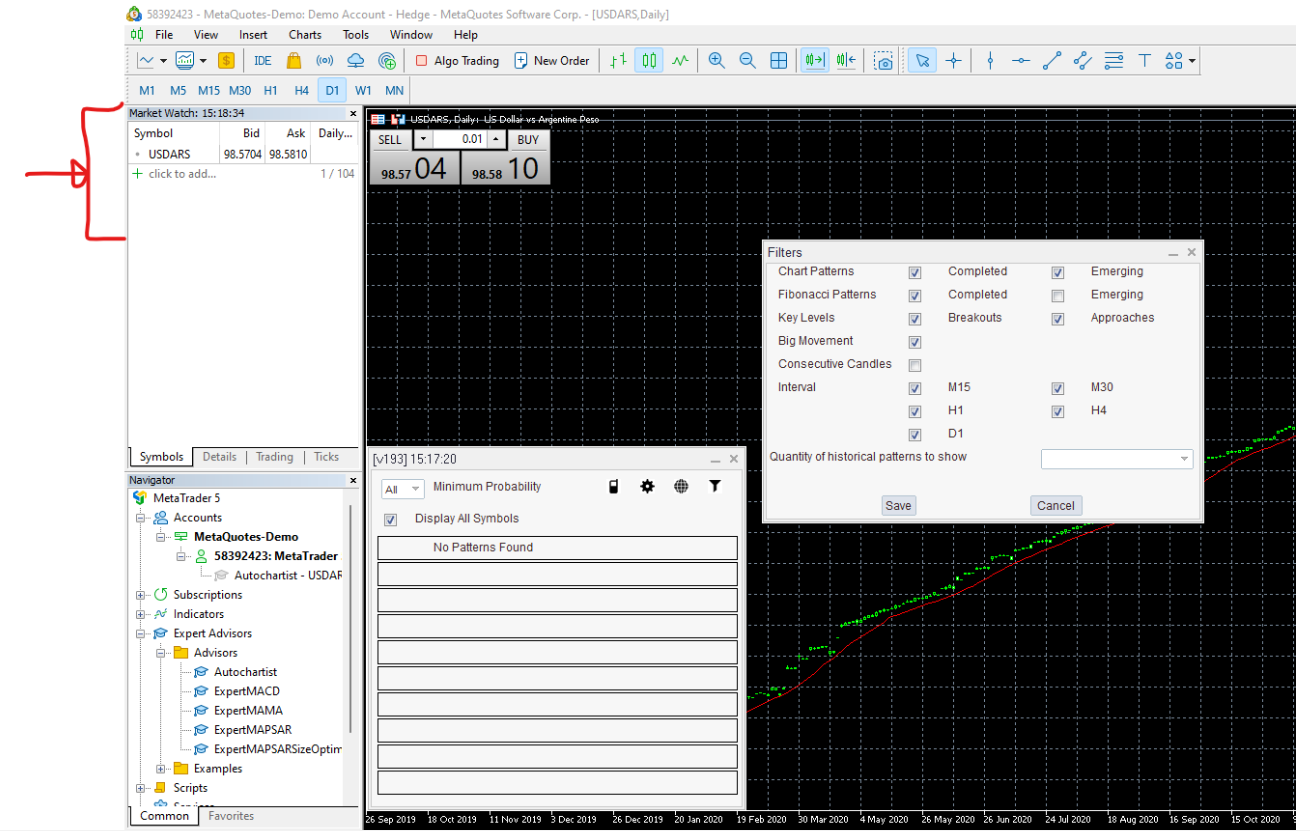The image size is (1310, 837).
Task: Select the vertical line drawing tool
Action: coord(990,61)
